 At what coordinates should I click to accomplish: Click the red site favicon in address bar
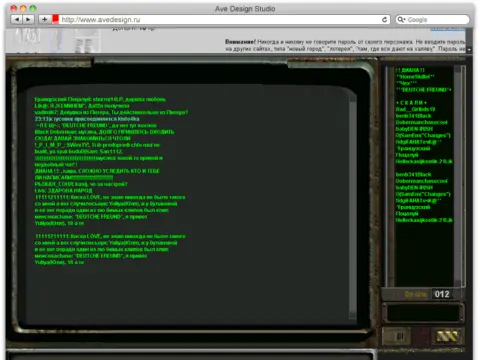pyautogui.click(x=55, y=19)
